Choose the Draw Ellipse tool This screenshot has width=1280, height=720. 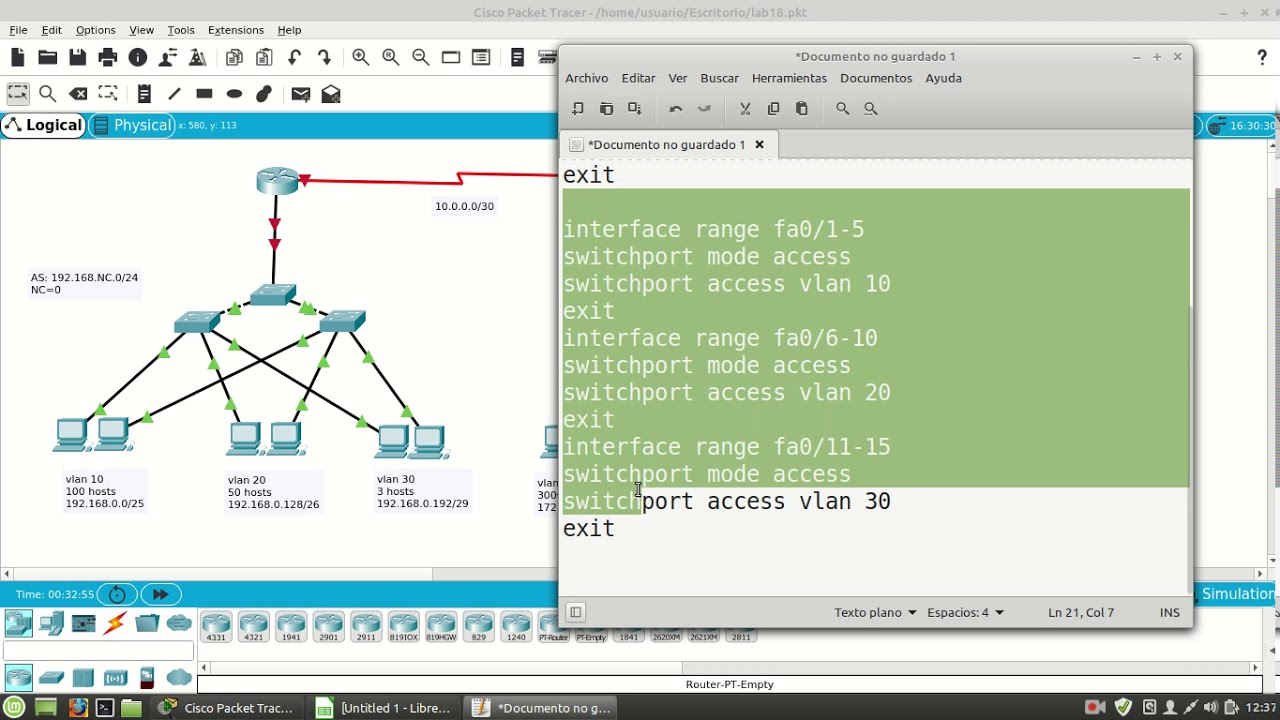pos(234,94)
